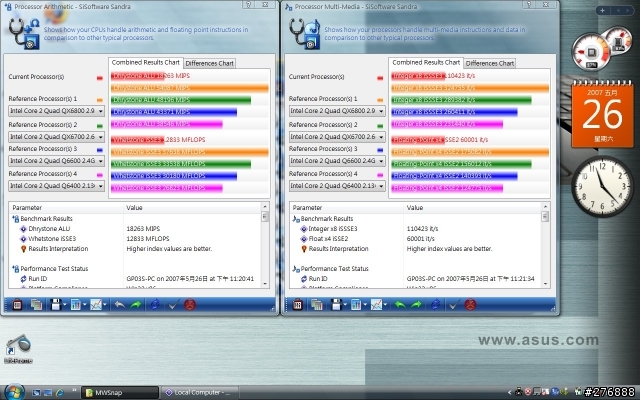
Task: Go forward with the green arrow in Processor Arithmetic
Action: click(136, 304)
